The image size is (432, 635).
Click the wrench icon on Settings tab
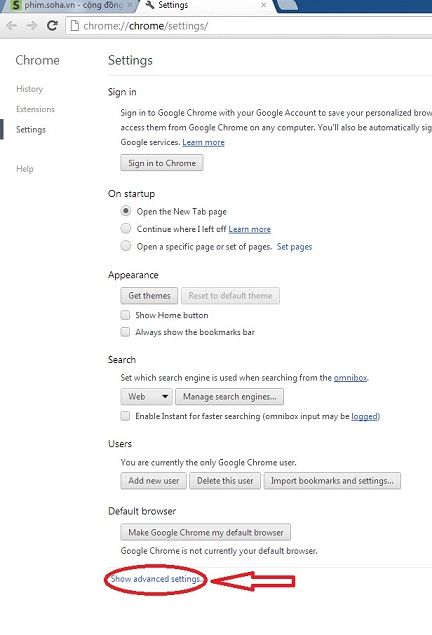(x=149, y=5)
